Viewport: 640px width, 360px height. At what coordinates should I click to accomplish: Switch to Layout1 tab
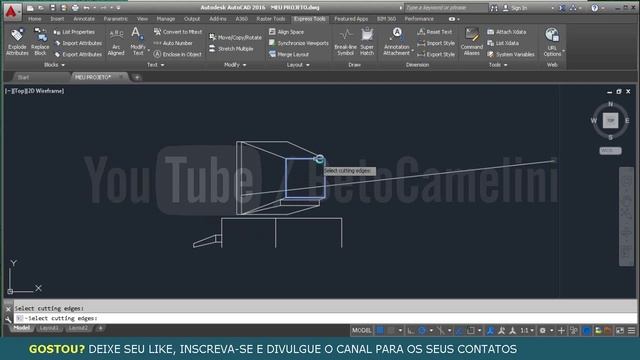pyautogui.click(x=49, y=328)
